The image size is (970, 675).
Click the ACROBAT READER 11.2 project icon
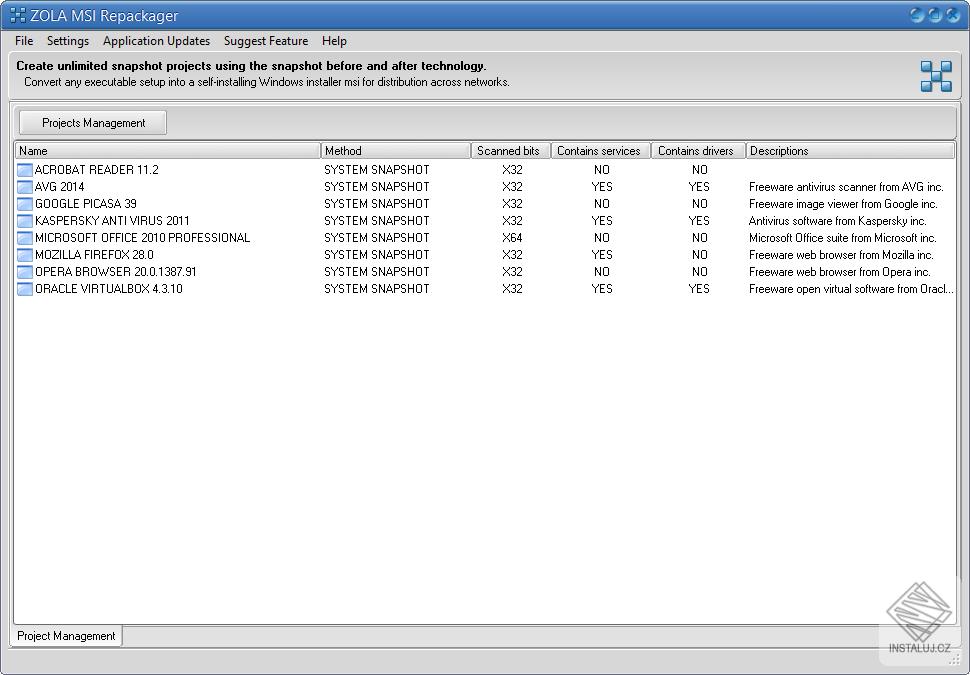pyautogui.click(x=24, y=170)
